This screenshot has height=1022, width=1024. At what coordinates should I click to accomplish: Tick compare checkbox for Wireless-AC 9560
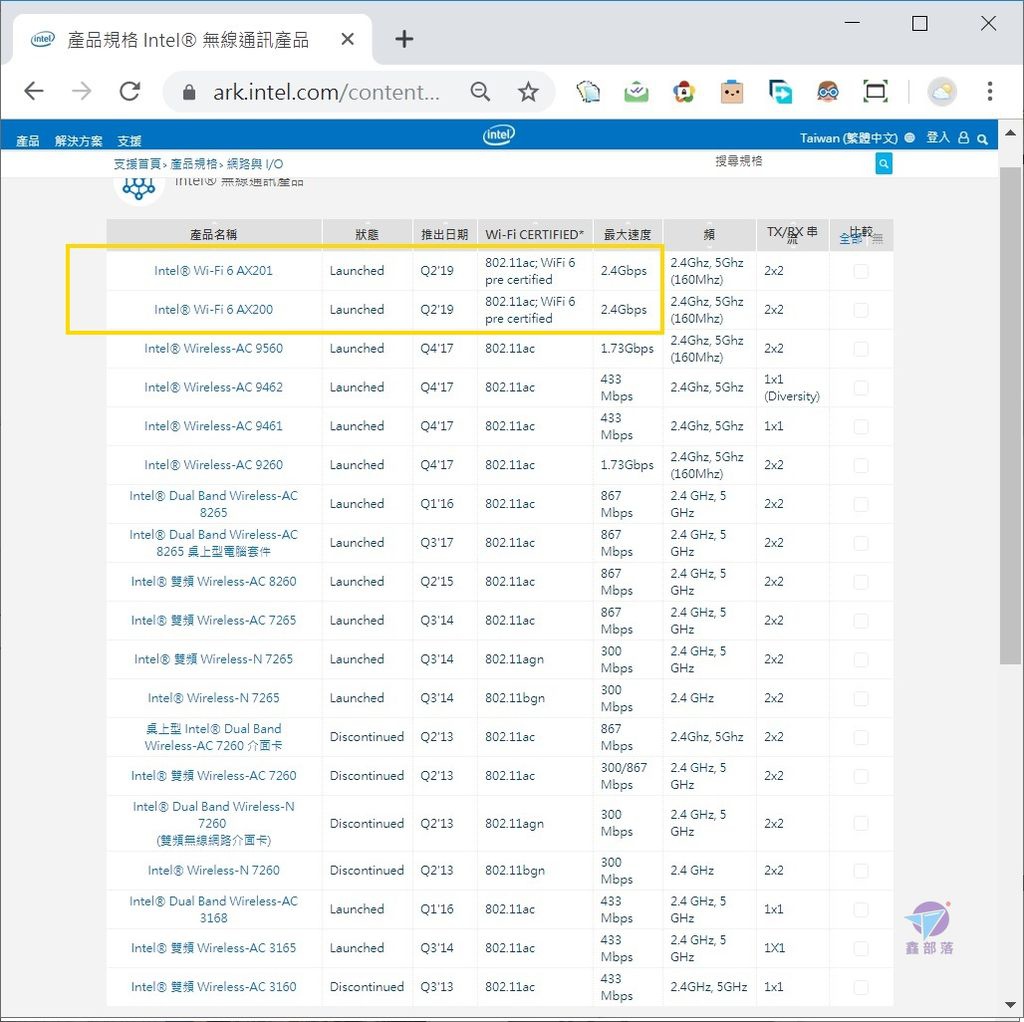click(x=861, y=349)
